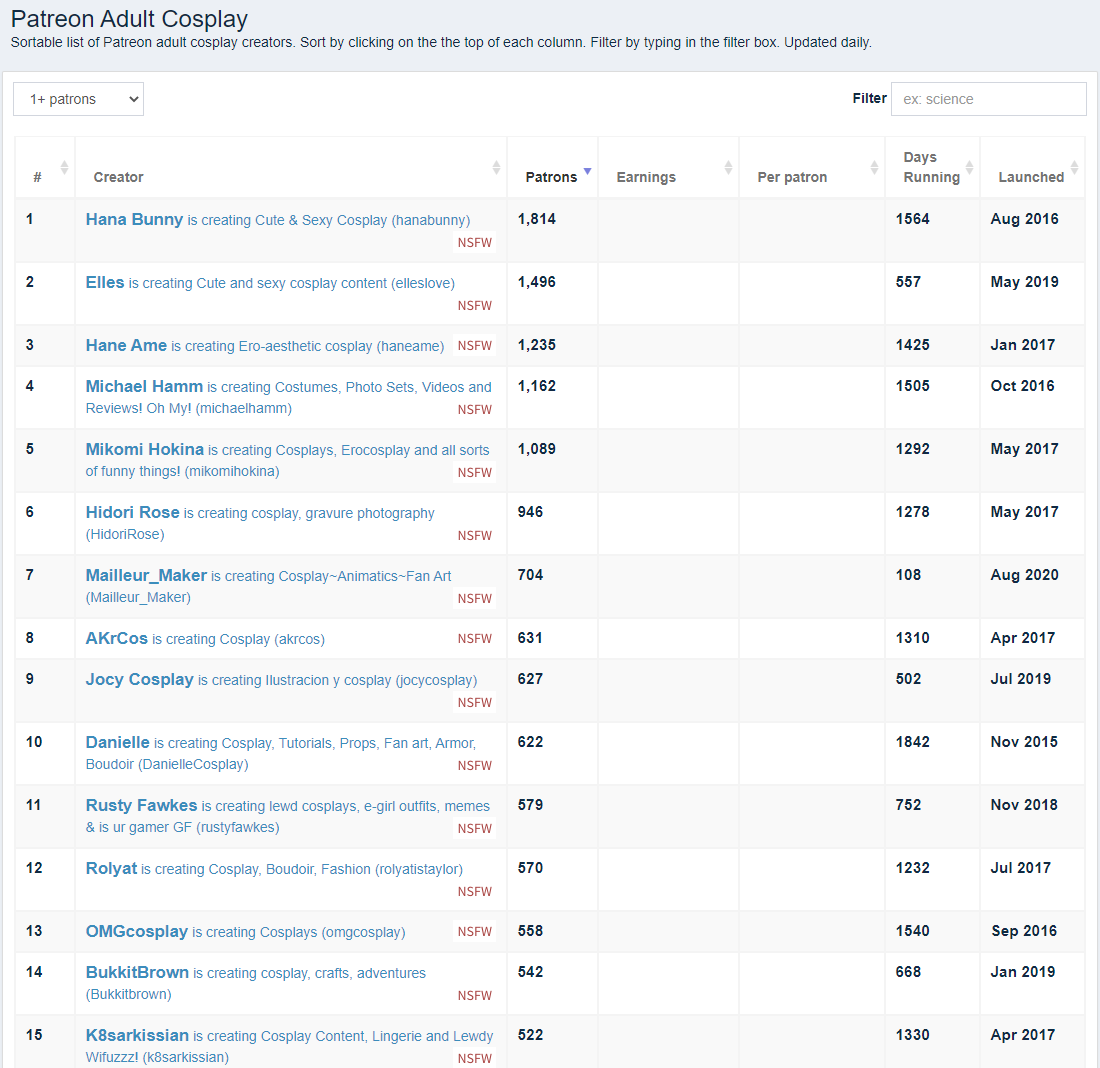The image size is (1100, 1068).
Task: Open the Hana Bunny creator link
Action: pos(134,219)
